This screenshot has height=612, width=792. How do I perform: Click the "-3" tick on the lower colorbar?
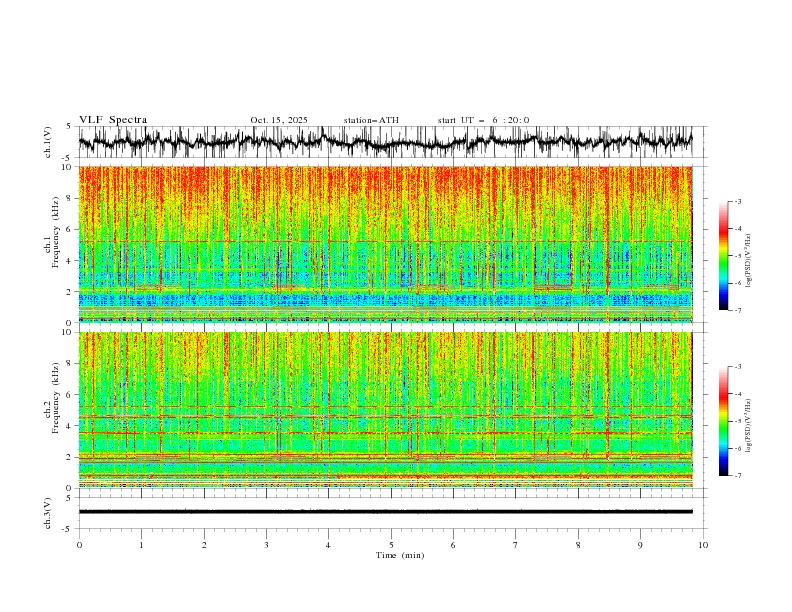[737, 367]
